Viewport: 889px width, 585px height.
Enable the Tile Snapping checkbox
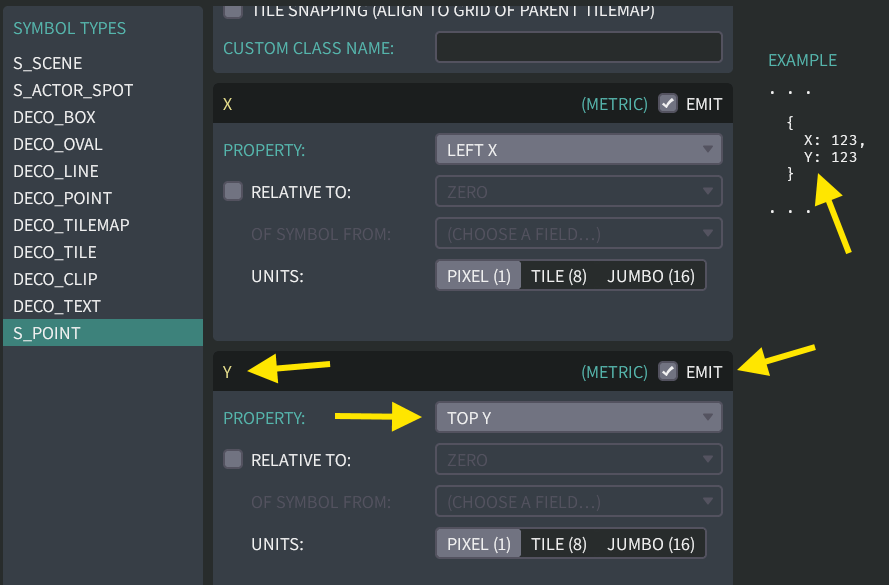click(x=233, y=11)
